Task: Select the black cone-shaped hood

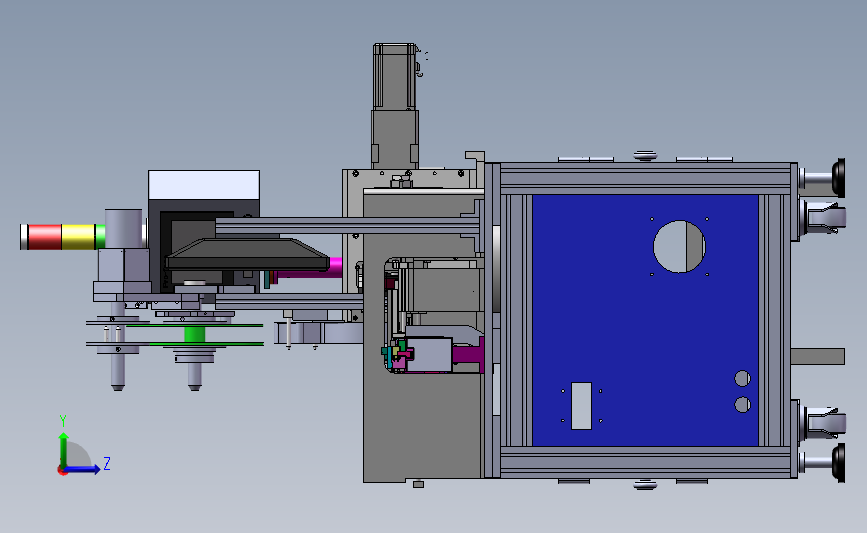Action: point(247,255)
